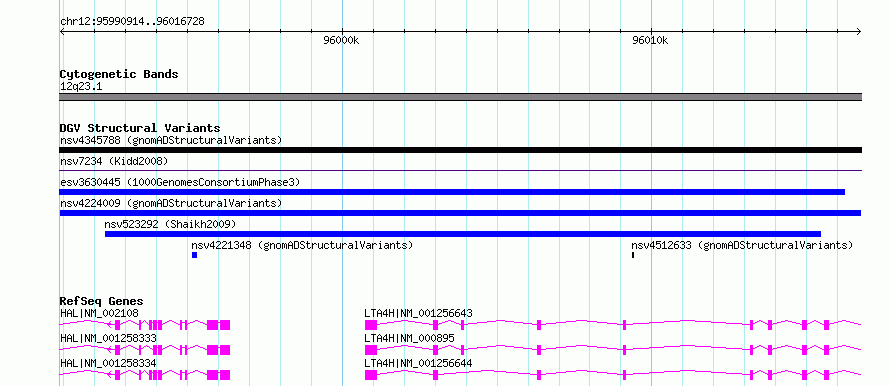Open the LTA4H|NM_000895 transcript label
890x386 pixels.
[409, 338]
